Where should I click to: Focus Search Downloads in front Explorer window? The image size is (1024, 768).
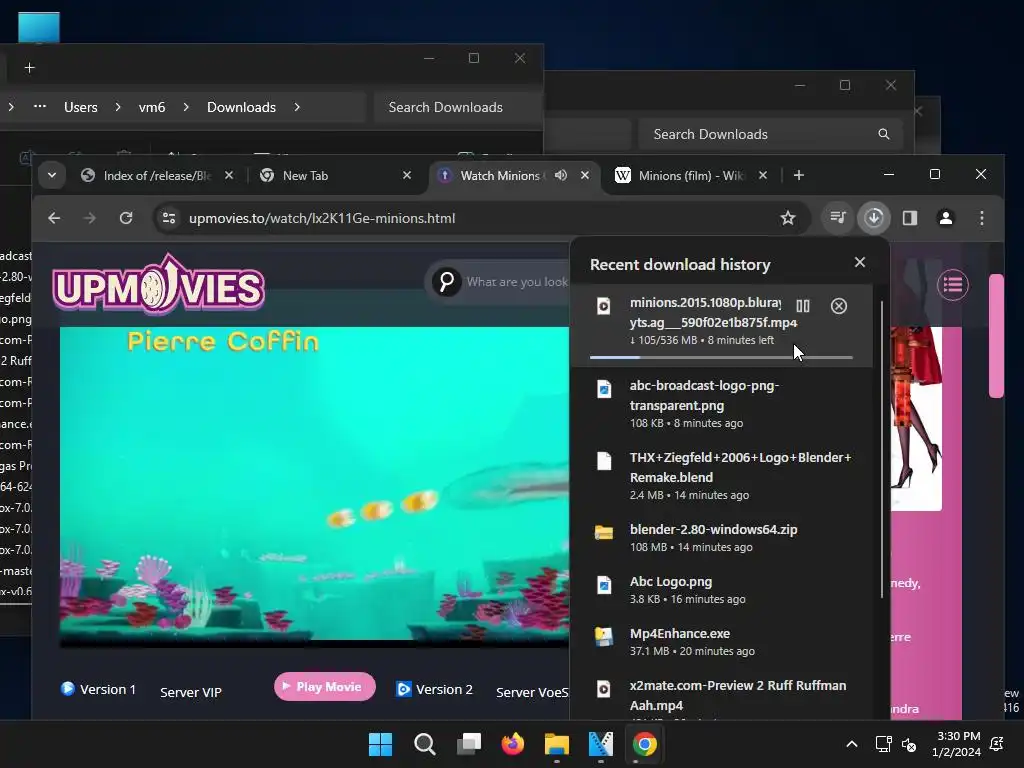pyautogui.click(x=457, y=107)
